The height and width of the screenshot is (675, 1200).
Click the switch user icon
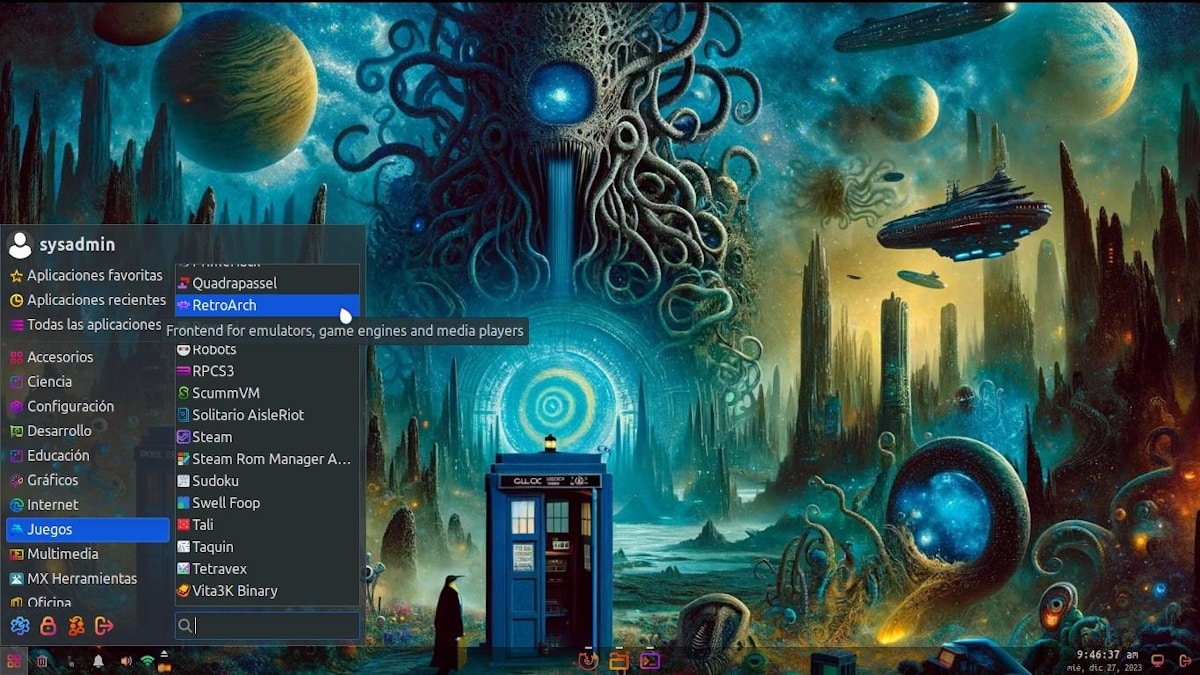point(74,625)
